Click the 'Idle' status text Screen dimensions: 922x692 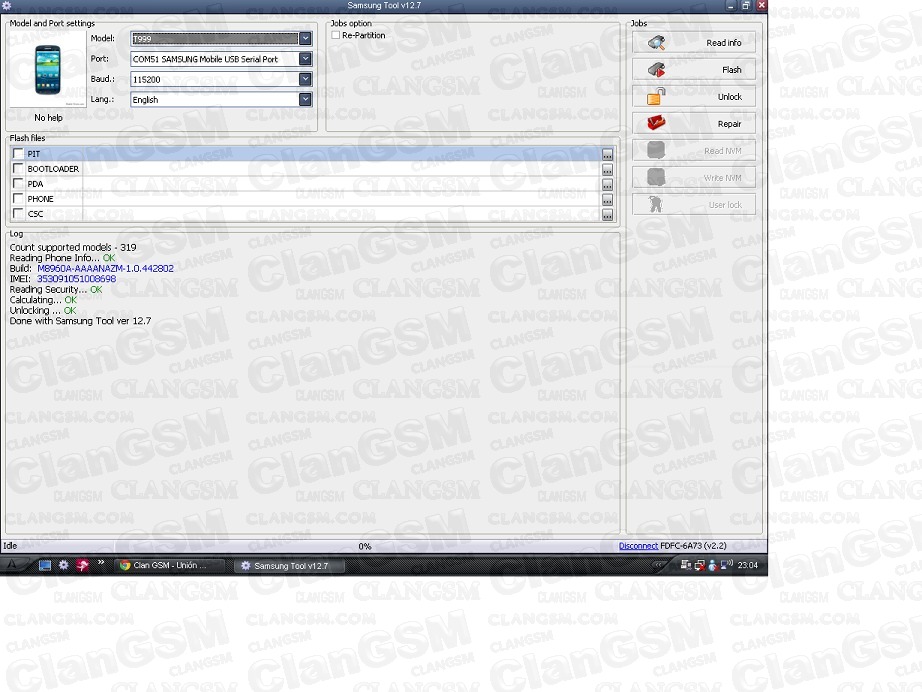click(x=10, y=546)
